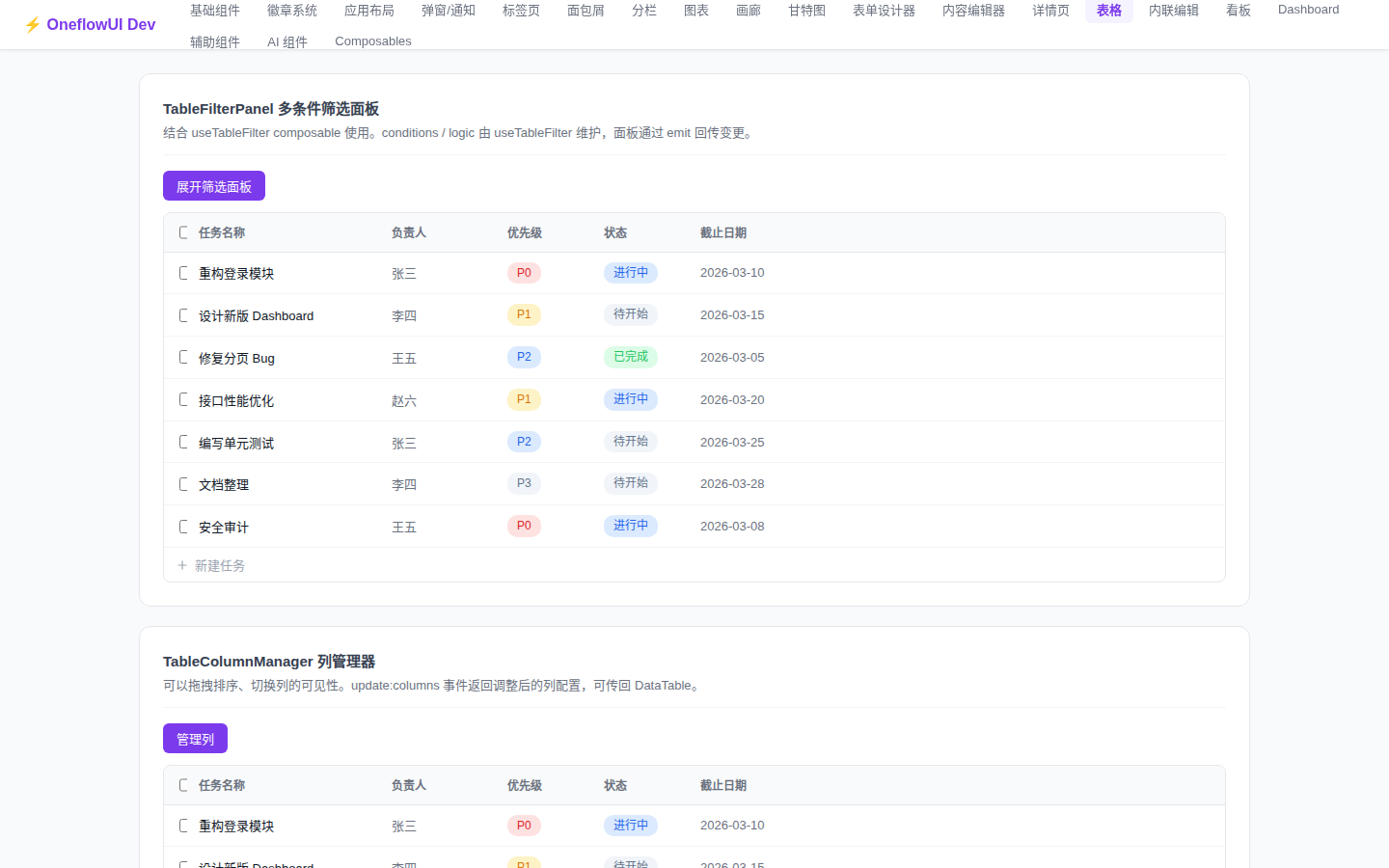This screenshot has width=1389, height=868.
Task: Click the 进行中 status badge for 安全审计
Action: (631, 526)
